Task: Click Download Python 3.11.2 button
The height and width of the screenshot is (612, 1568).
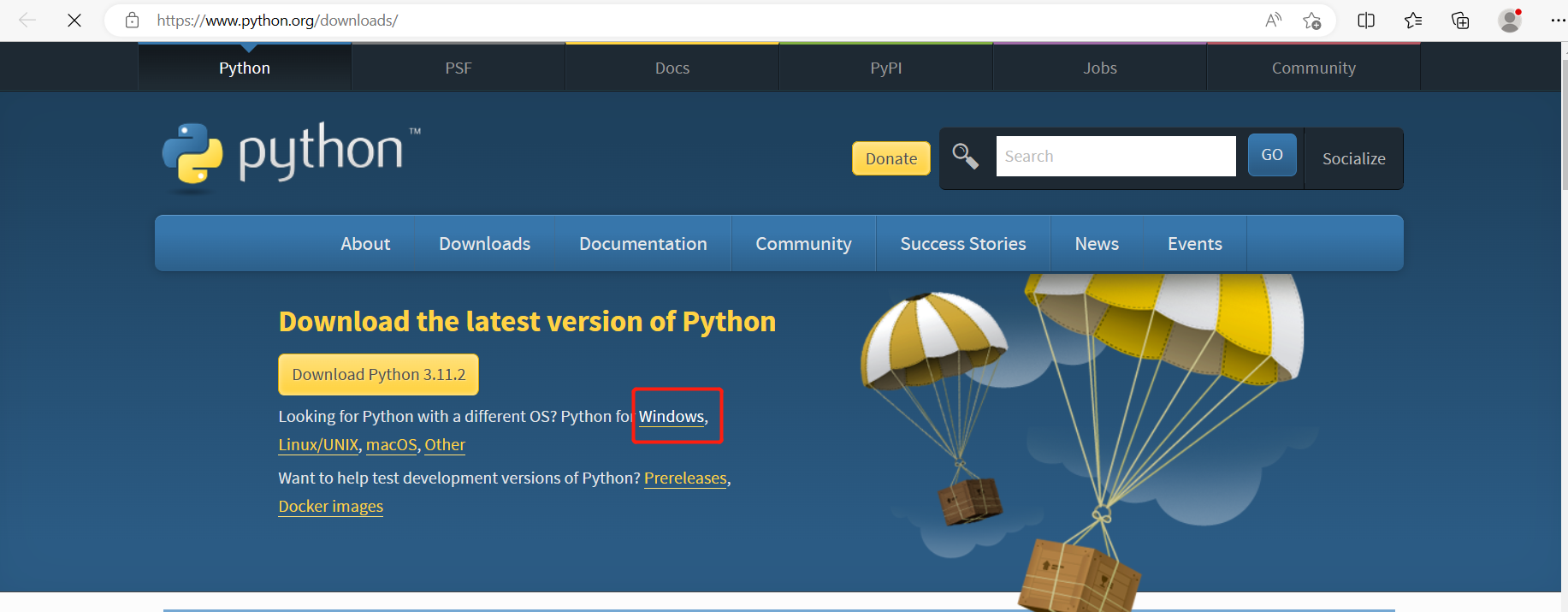Action: [378, 374]
